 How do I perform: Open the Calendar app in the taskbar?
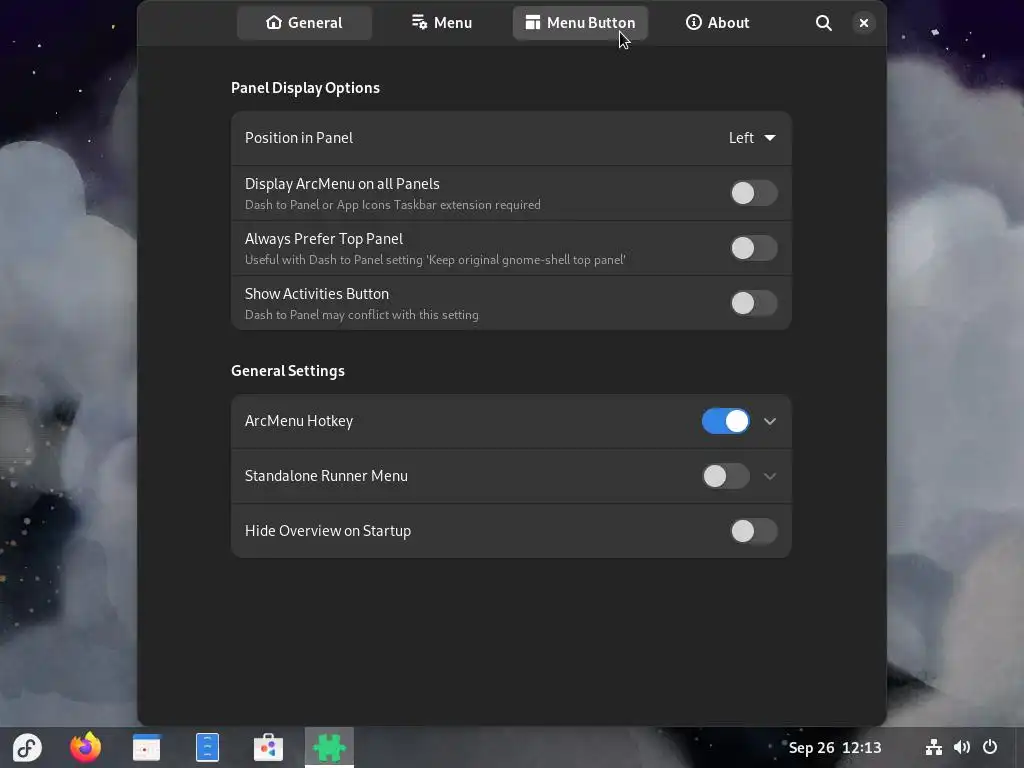(x=146, y=748)
